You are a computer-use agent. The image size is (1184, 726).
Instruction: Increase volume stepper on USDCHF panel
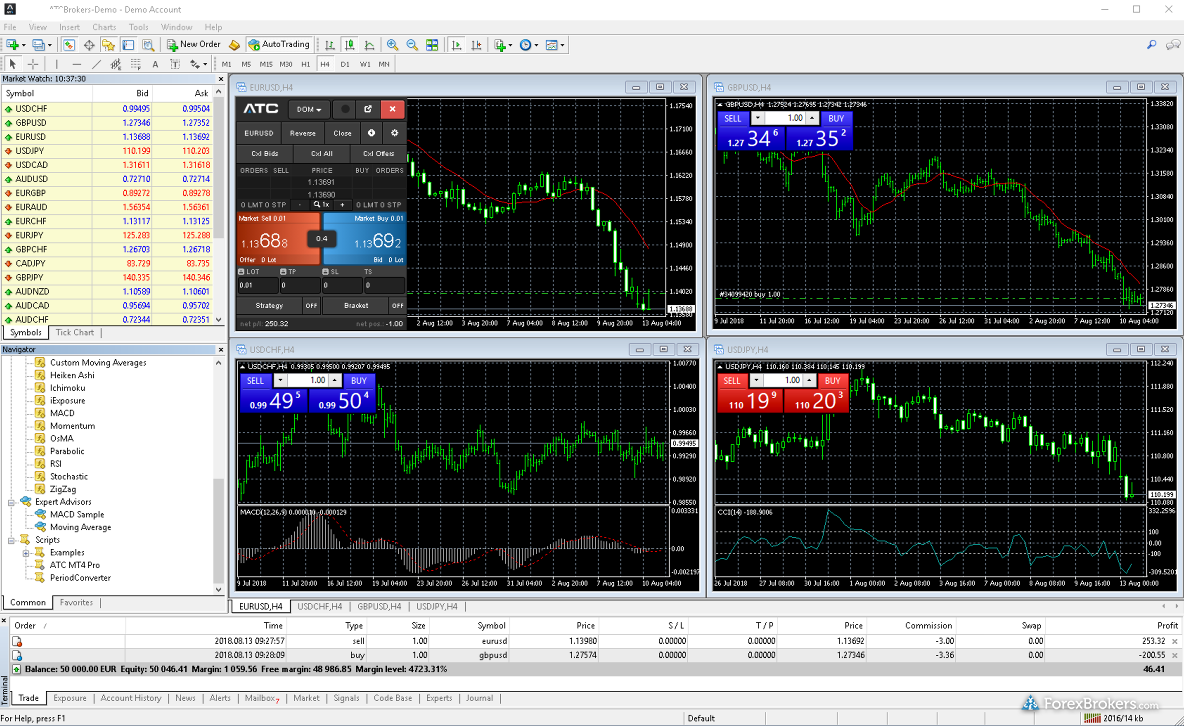(335, 381)
